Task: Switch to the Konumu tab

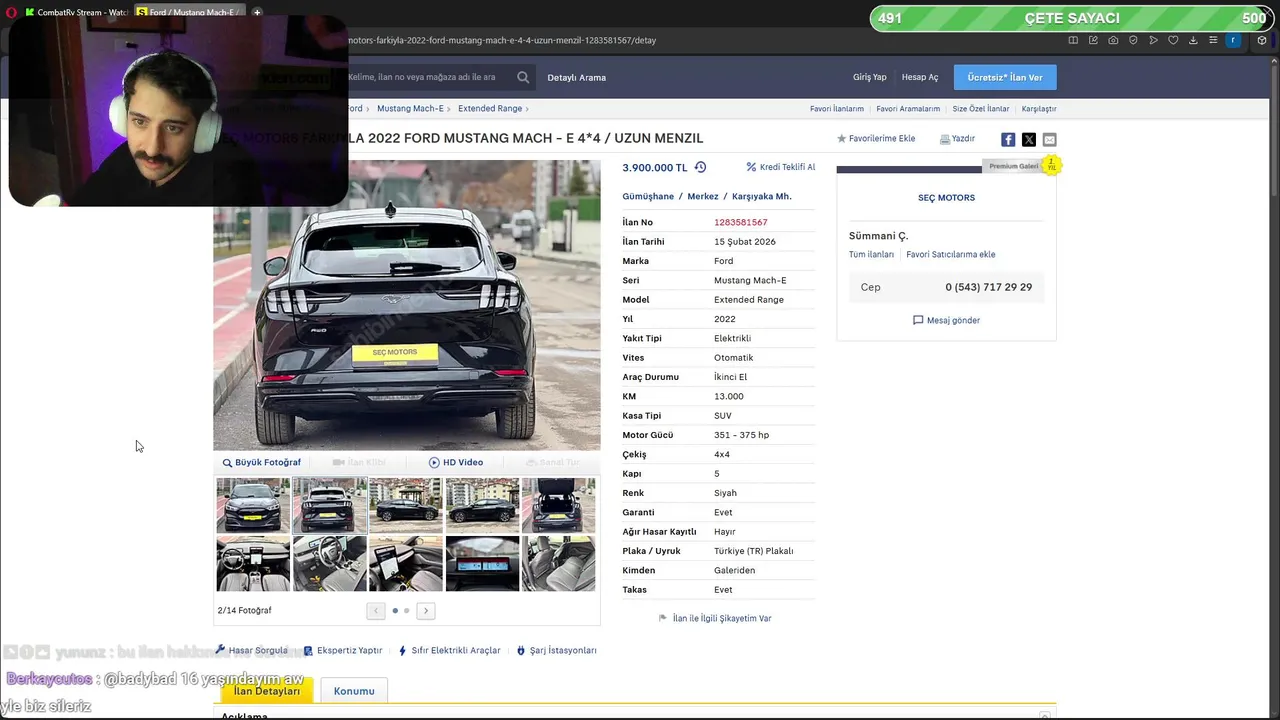Action: pos(354,691)
